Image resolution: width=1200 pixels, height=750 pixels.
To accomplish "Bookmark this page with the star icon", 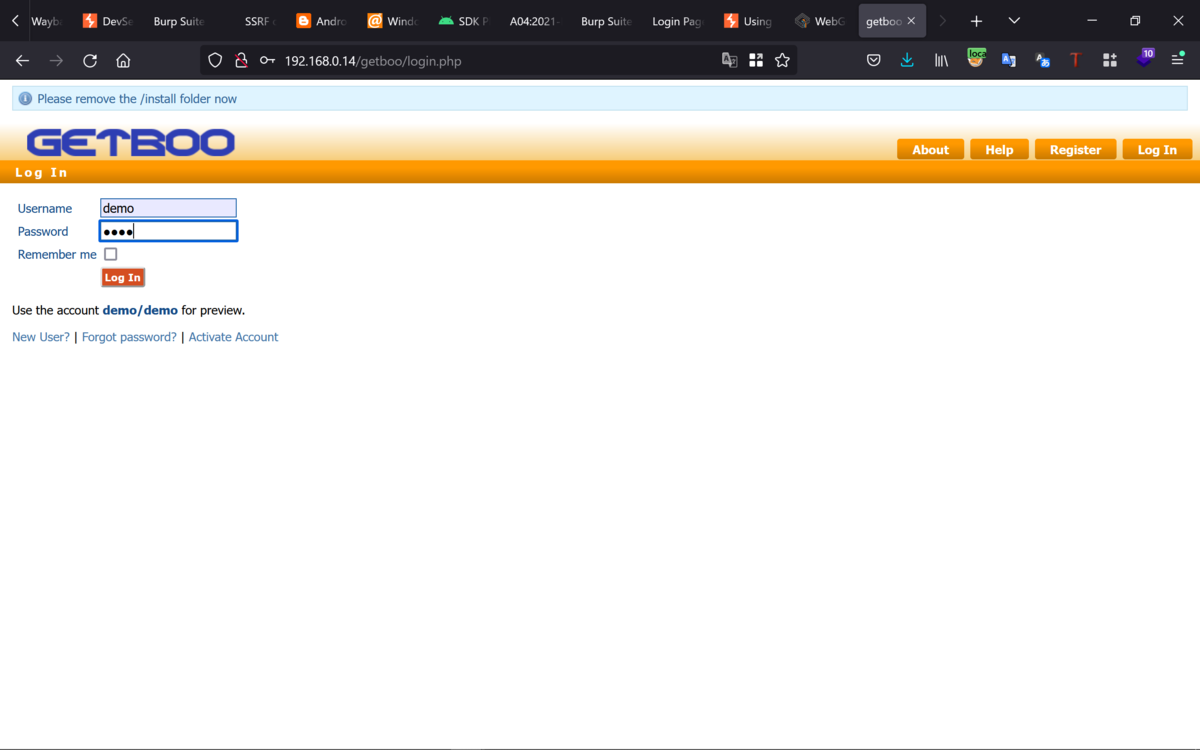I will click(782, 61).
